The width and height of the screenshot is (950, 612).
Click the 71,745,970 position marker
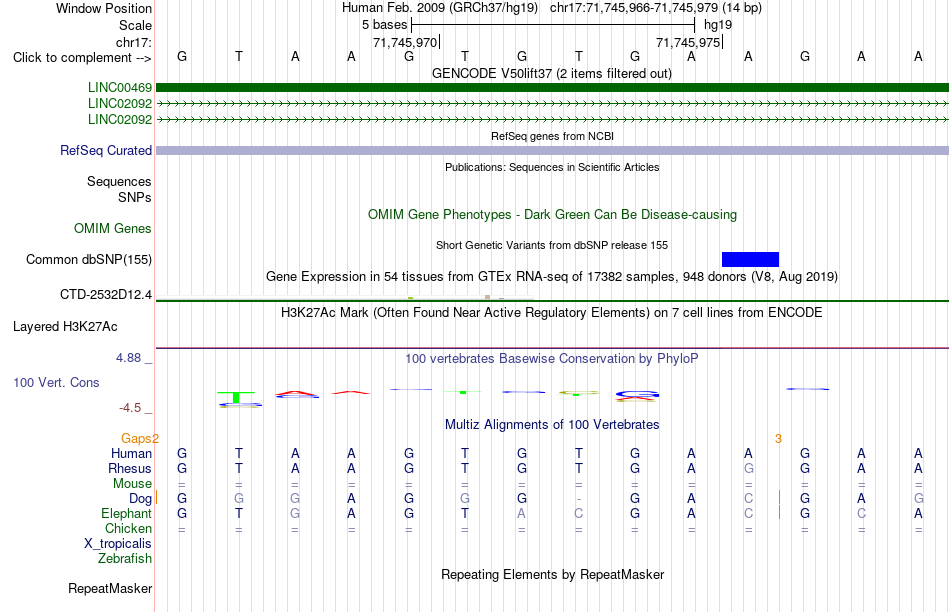(x=405, y=42)
